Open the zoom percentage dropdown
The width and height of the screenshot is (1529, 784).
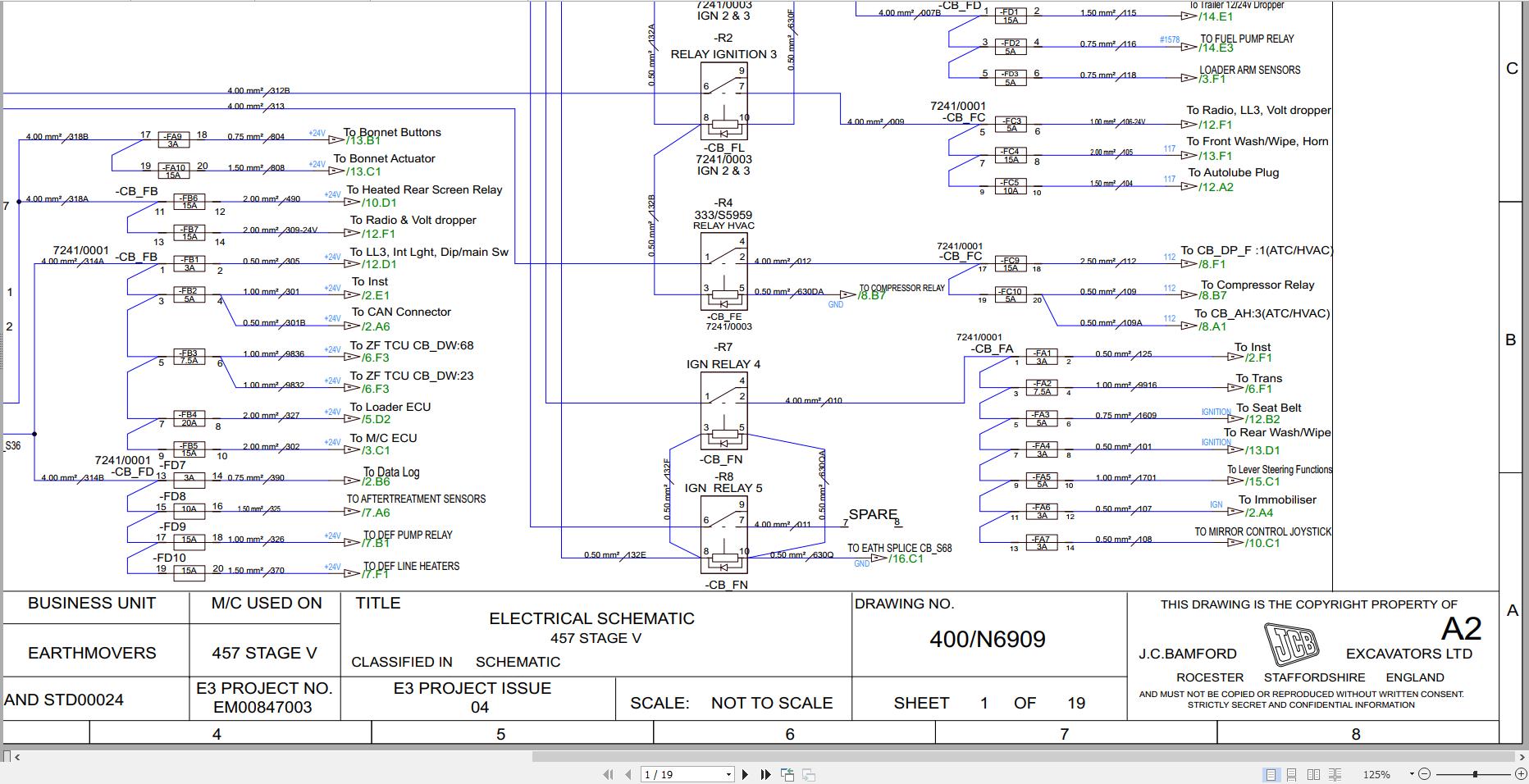tap(1411, 774)
